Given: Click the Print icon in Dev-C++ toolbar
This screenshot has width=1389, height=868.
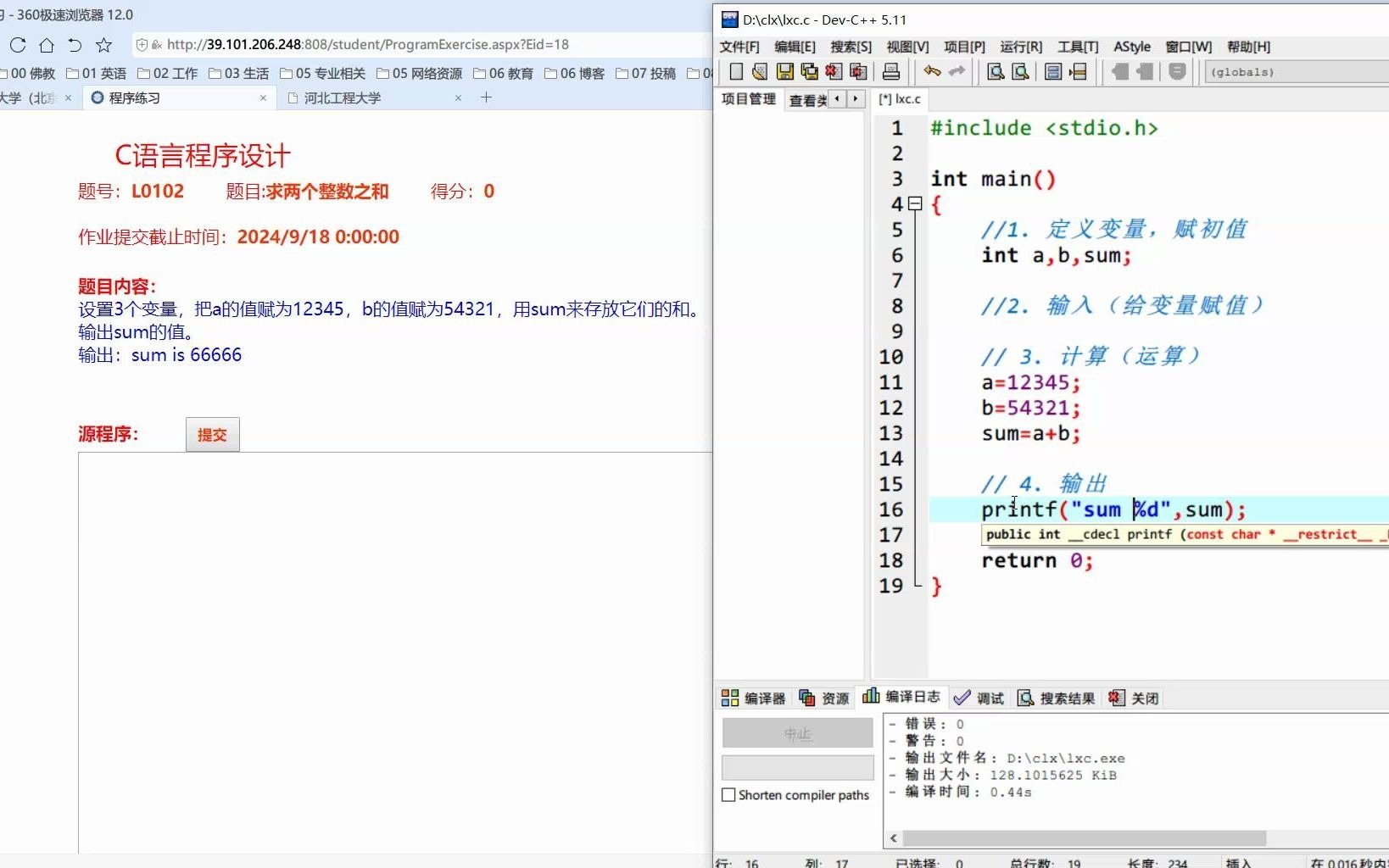Looking at the screenshot, I should (x=891, y=72).
